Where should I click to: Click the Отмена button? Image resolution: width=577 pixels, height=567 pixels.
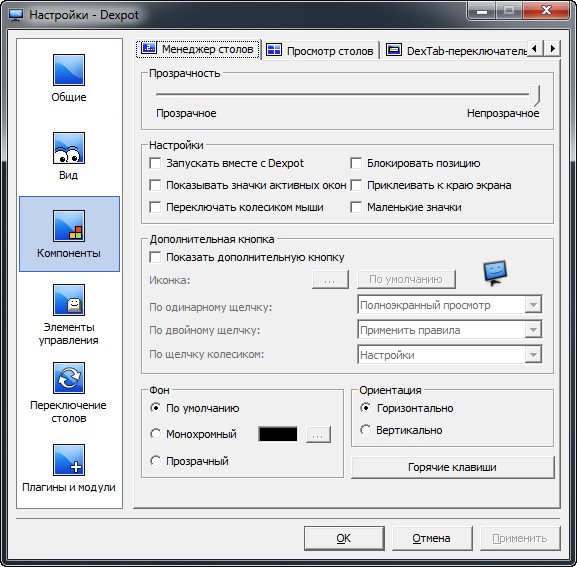(x=432, y=538)
